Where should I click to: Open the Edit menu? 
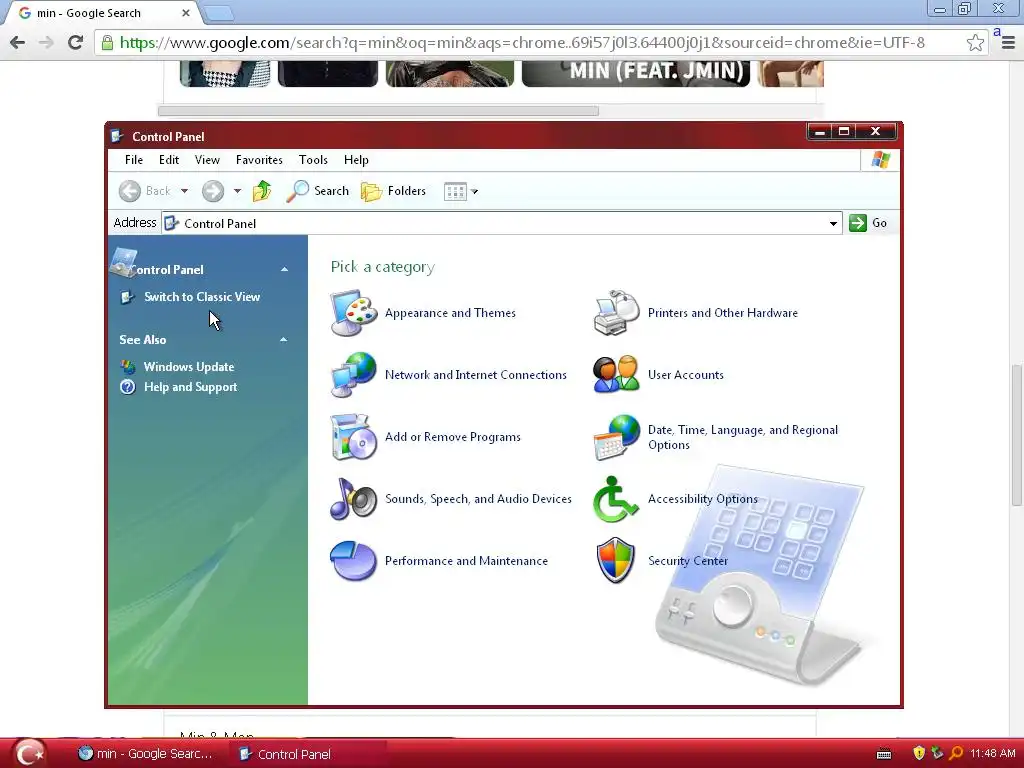(x=168, y=160)
